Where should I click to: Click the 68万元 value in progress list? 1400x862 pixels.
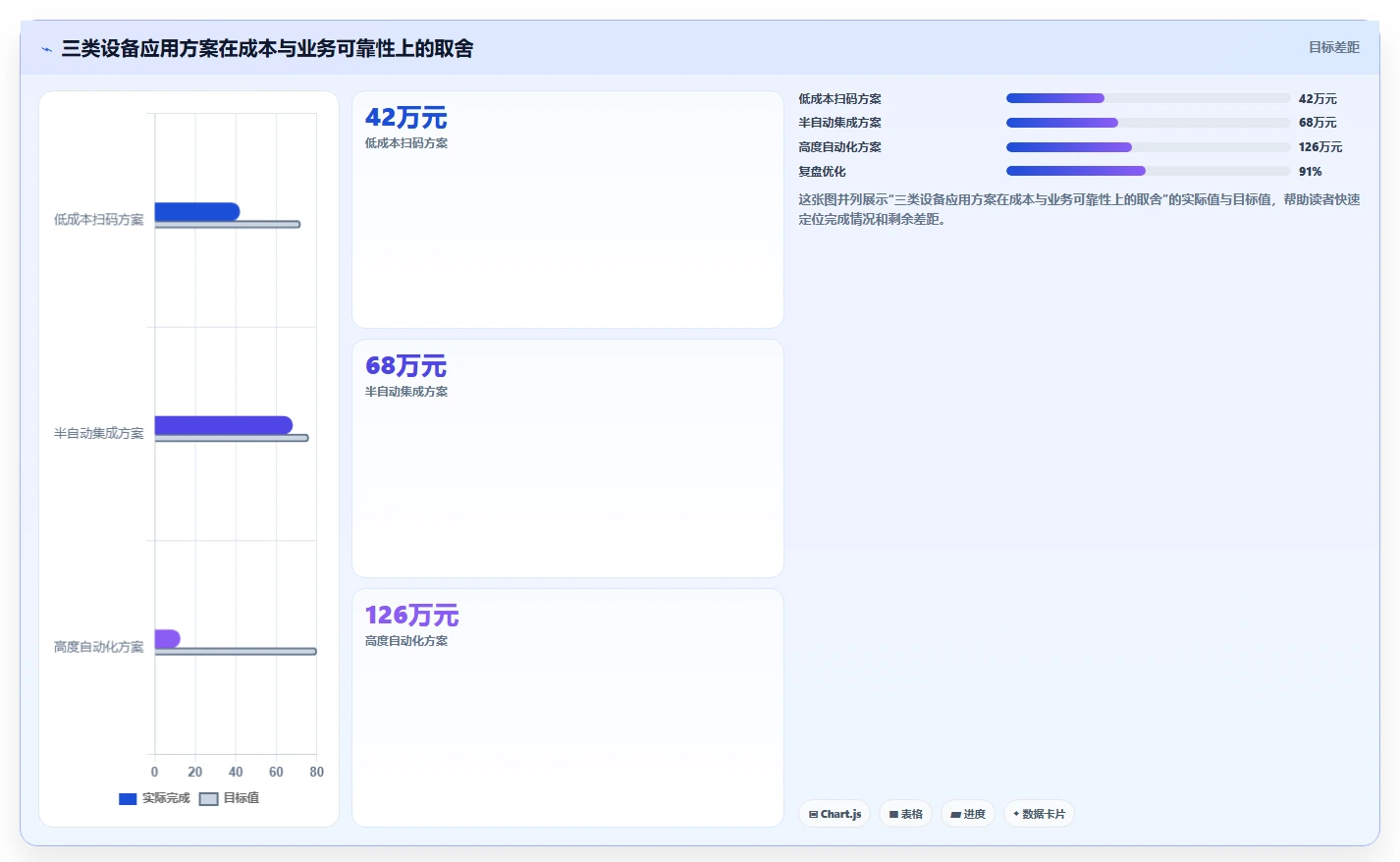1318,123
